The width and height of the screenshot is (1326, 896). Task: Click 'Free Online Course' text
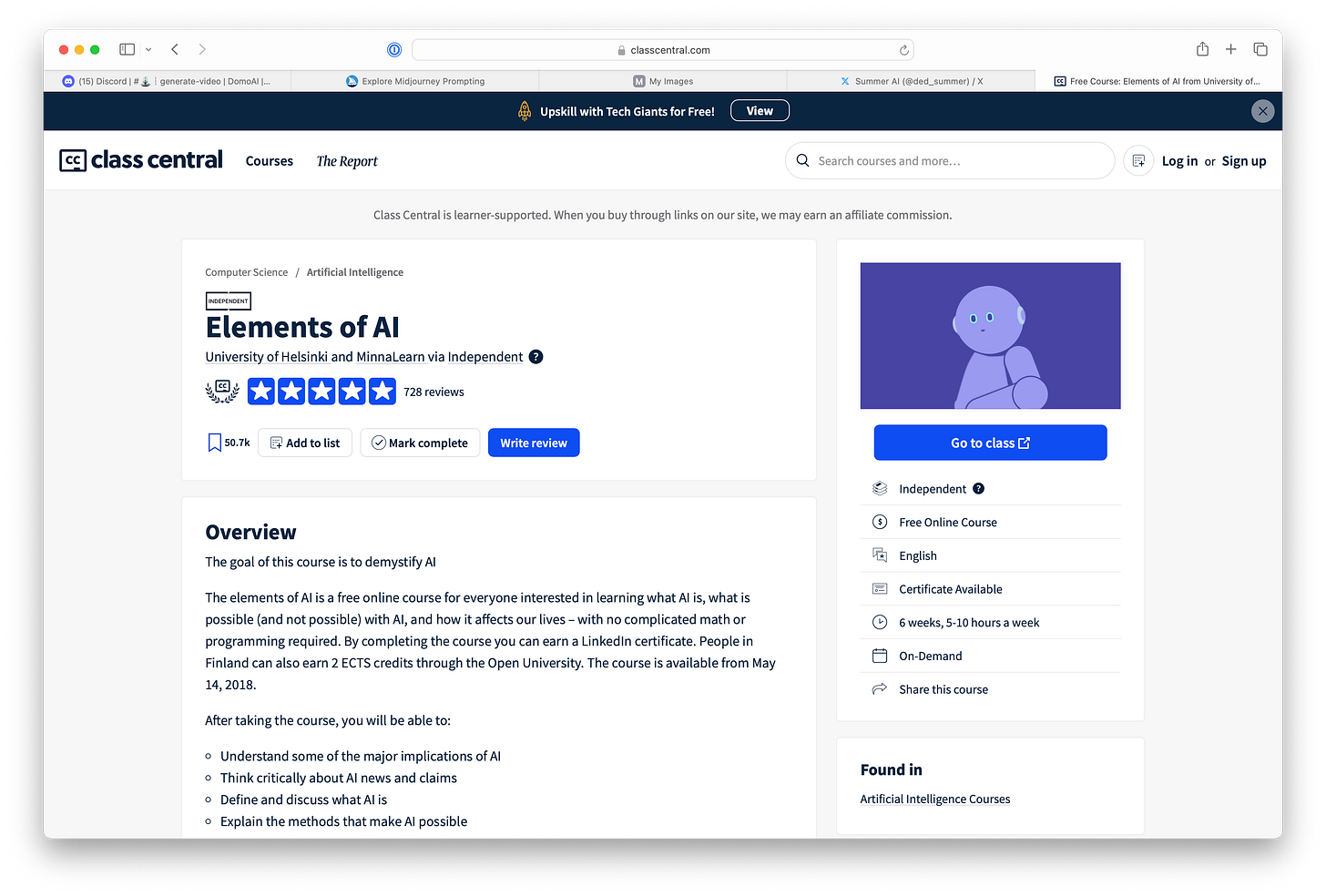(948, 523)
